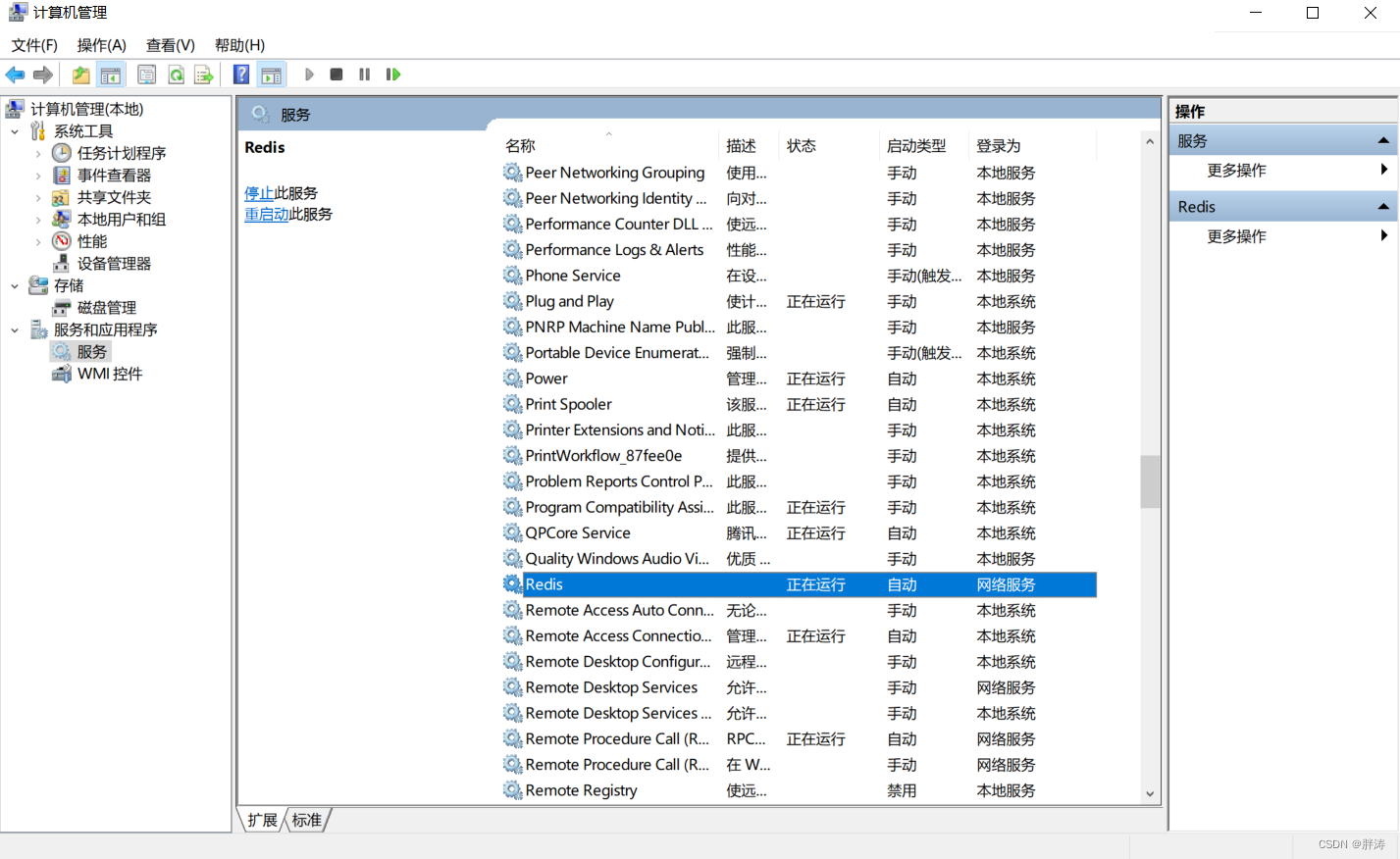
Task: Select the Plug and Play service row
Action: [799, 301]
